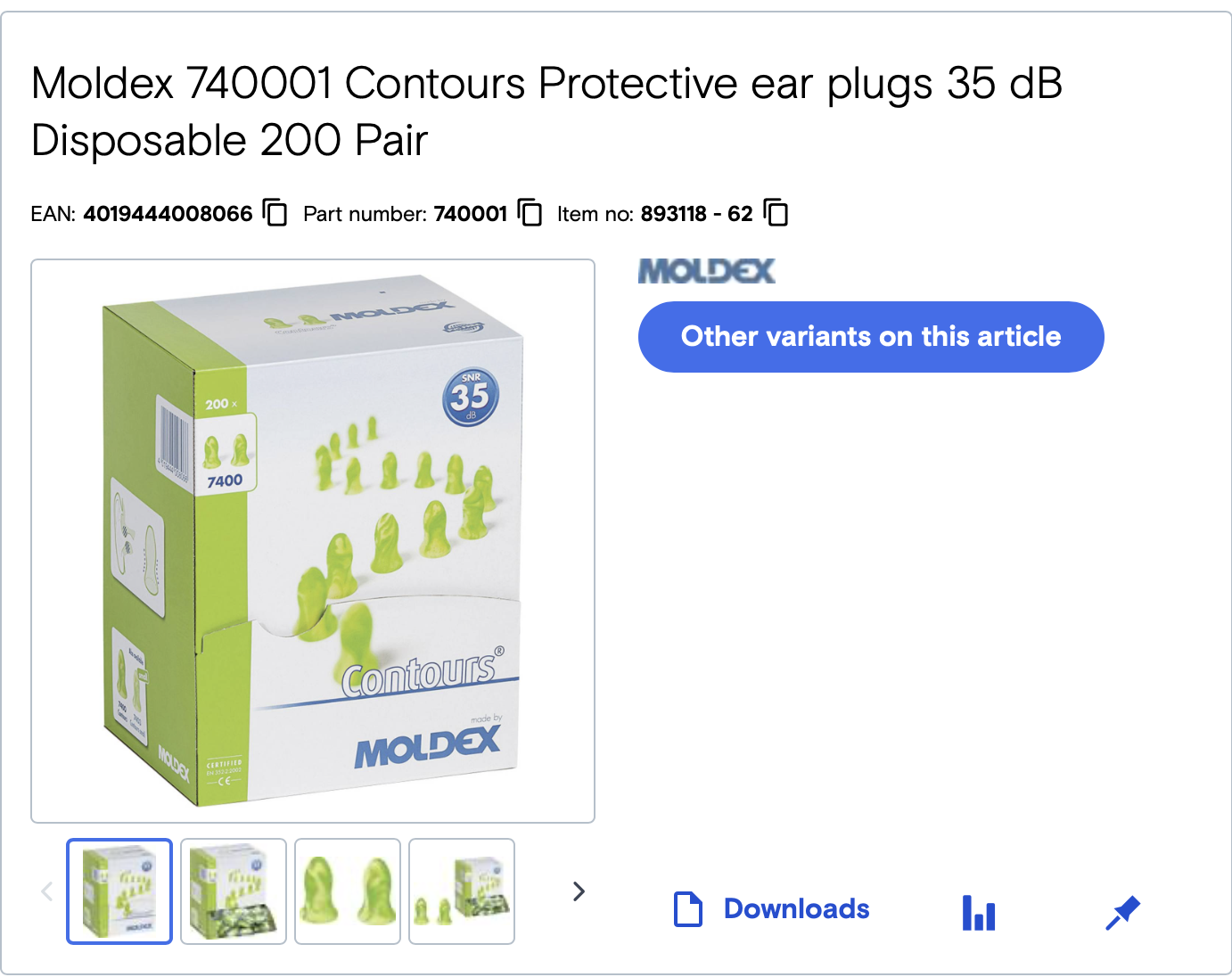Click the main Moldex Contours product image
Viewport: 1232px width, 977px height.
click(313, 541)
